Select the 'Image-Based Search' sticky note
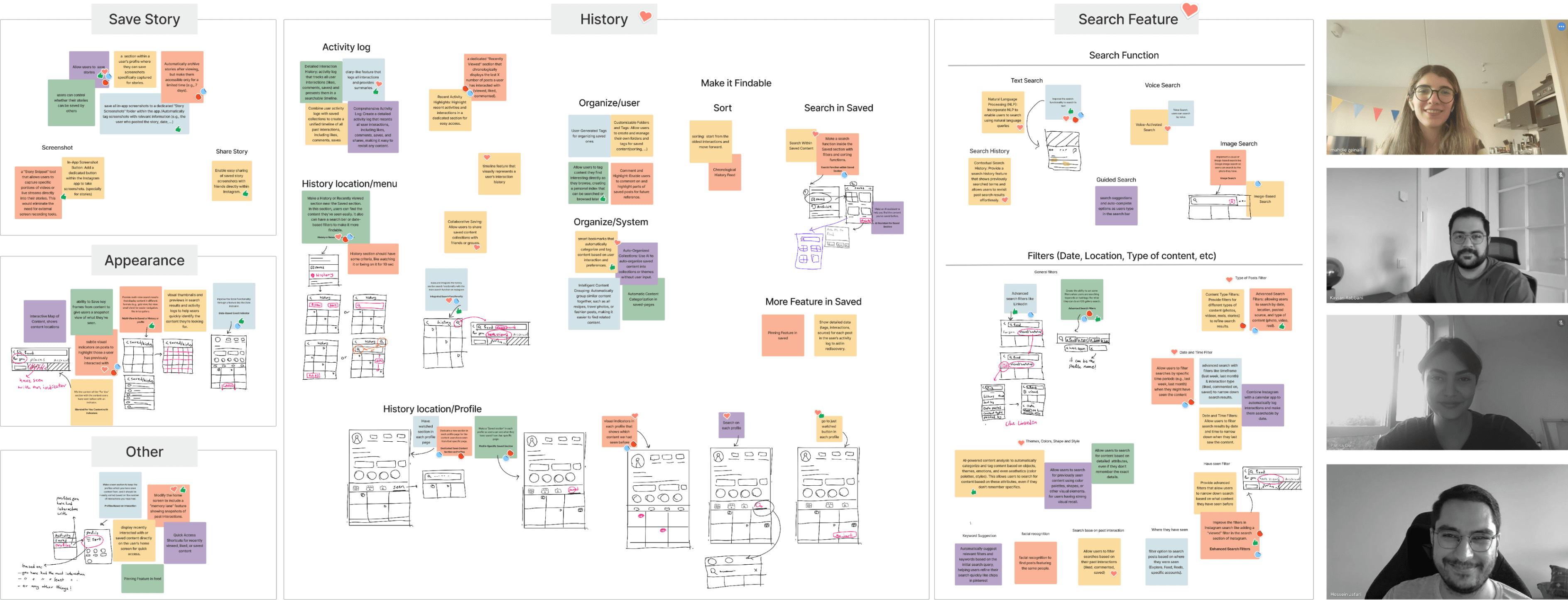This screenshot has height=600, width=1568. click(x=1265, y=199)
